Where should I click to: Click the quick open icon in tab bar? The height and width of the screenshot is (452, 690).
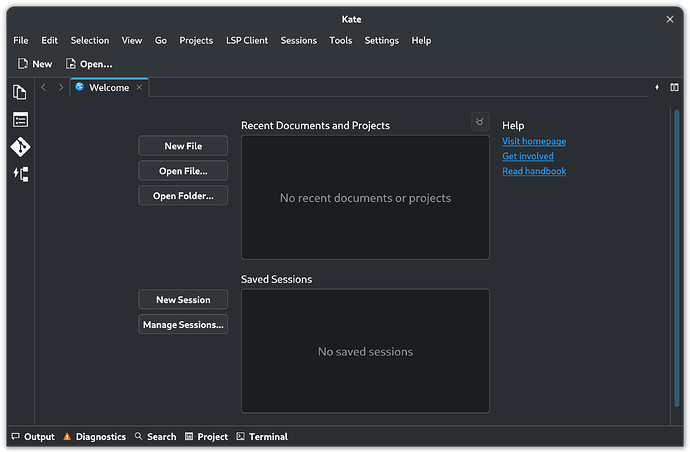(657, 88)
